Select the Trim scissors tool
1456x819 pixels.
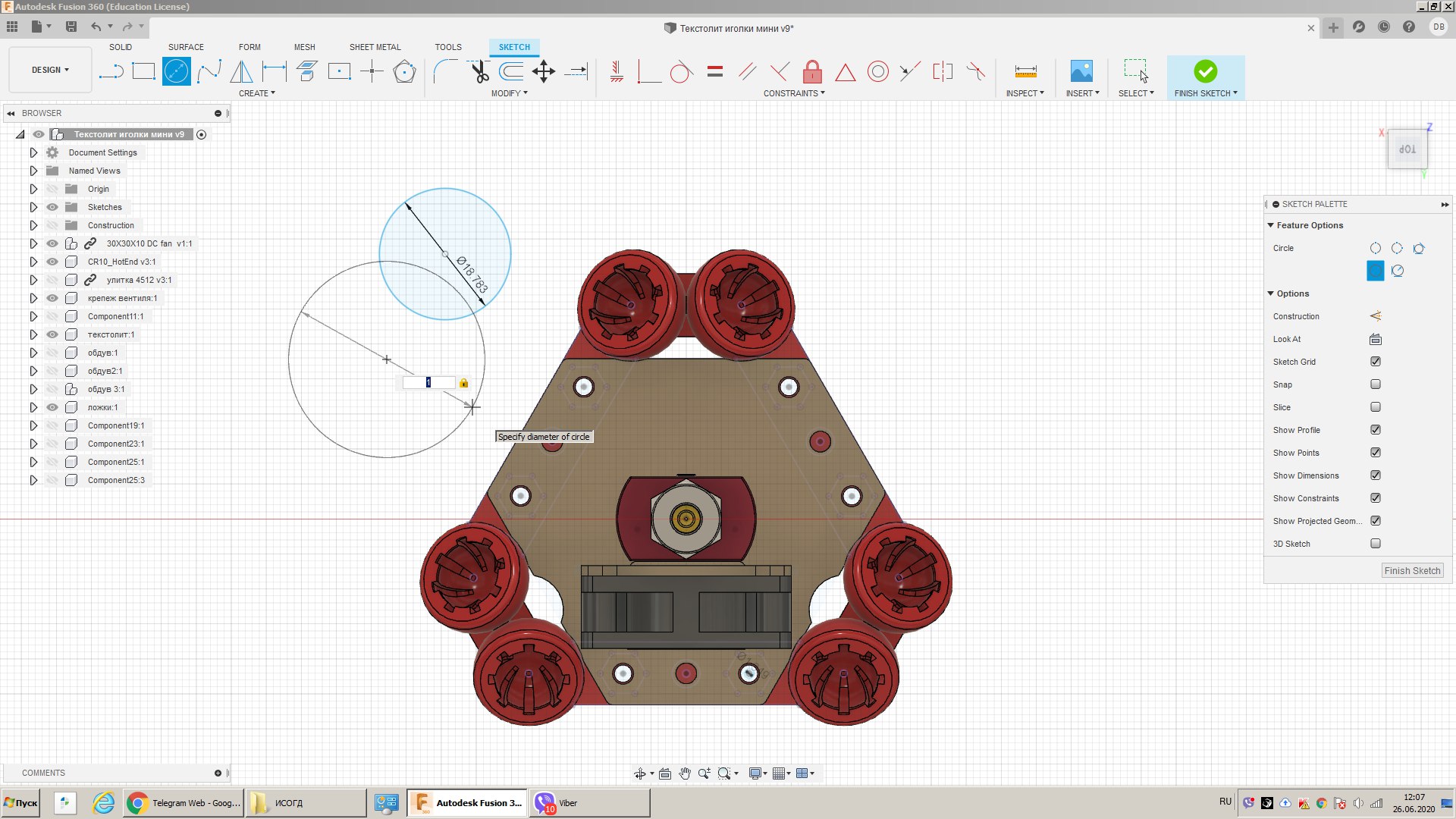pos(479,72)
